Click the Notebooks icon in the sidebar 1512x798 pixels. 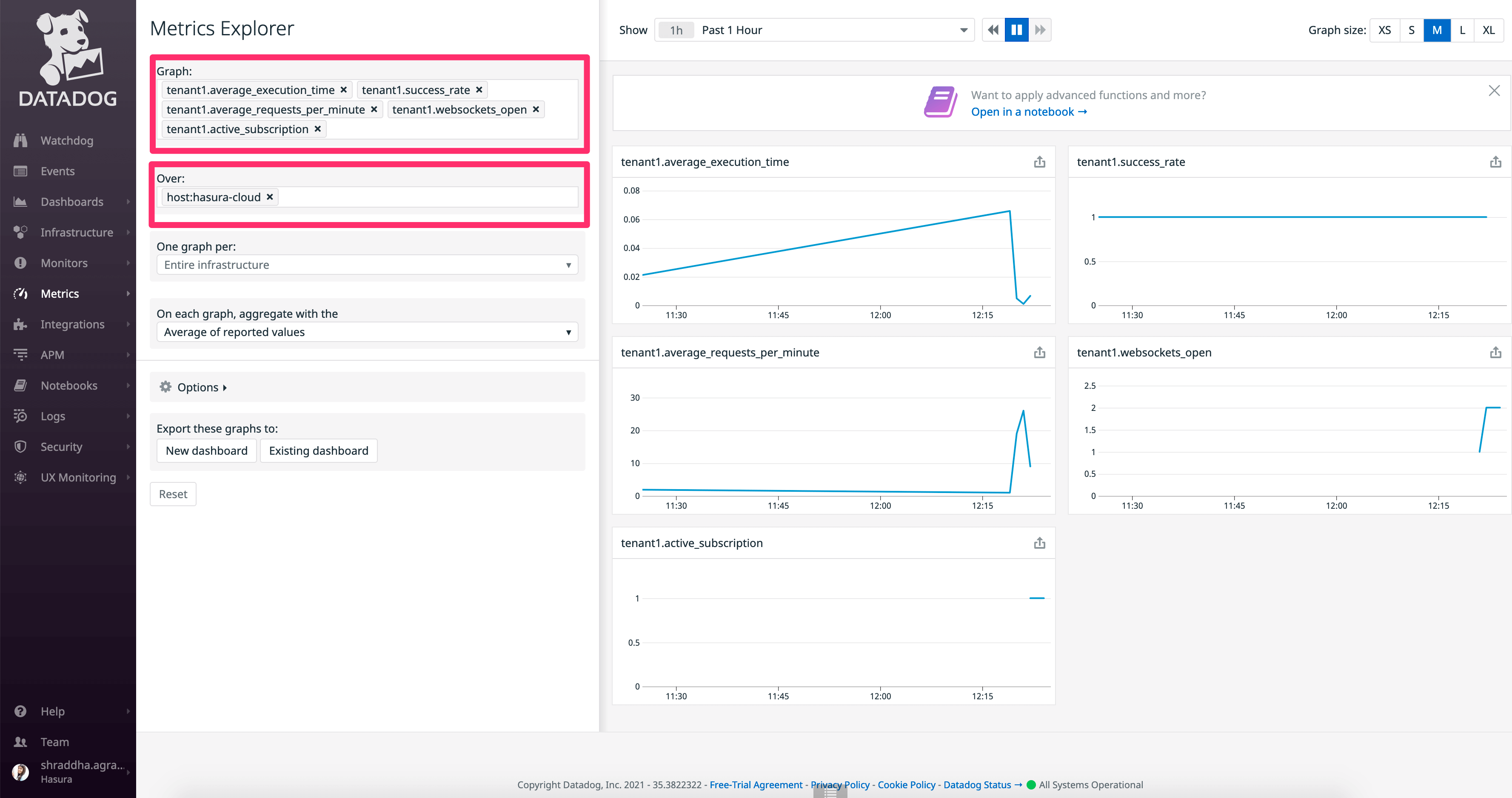pos(20,385)
